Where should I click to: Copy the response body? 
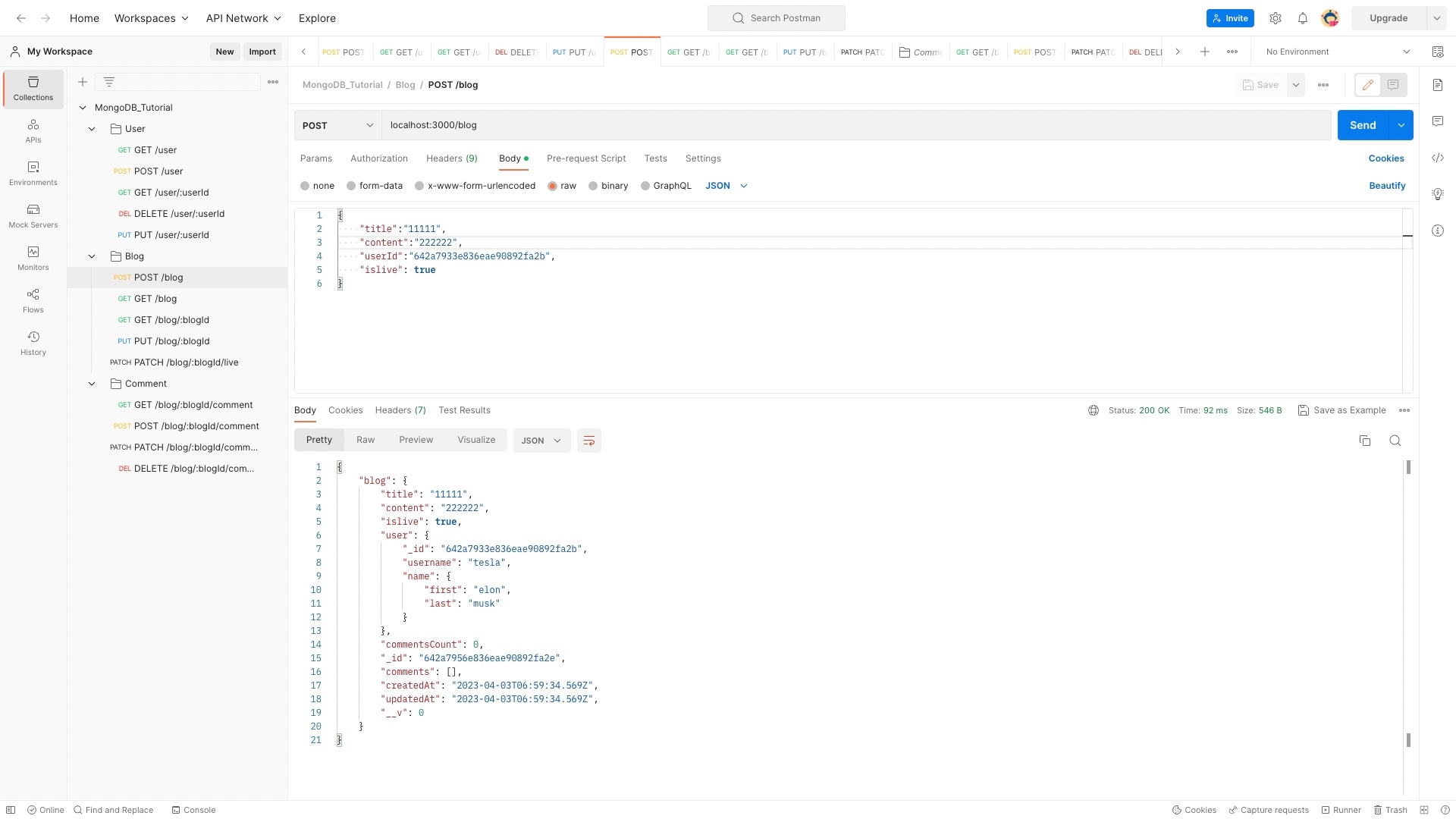pos(1365,441)
